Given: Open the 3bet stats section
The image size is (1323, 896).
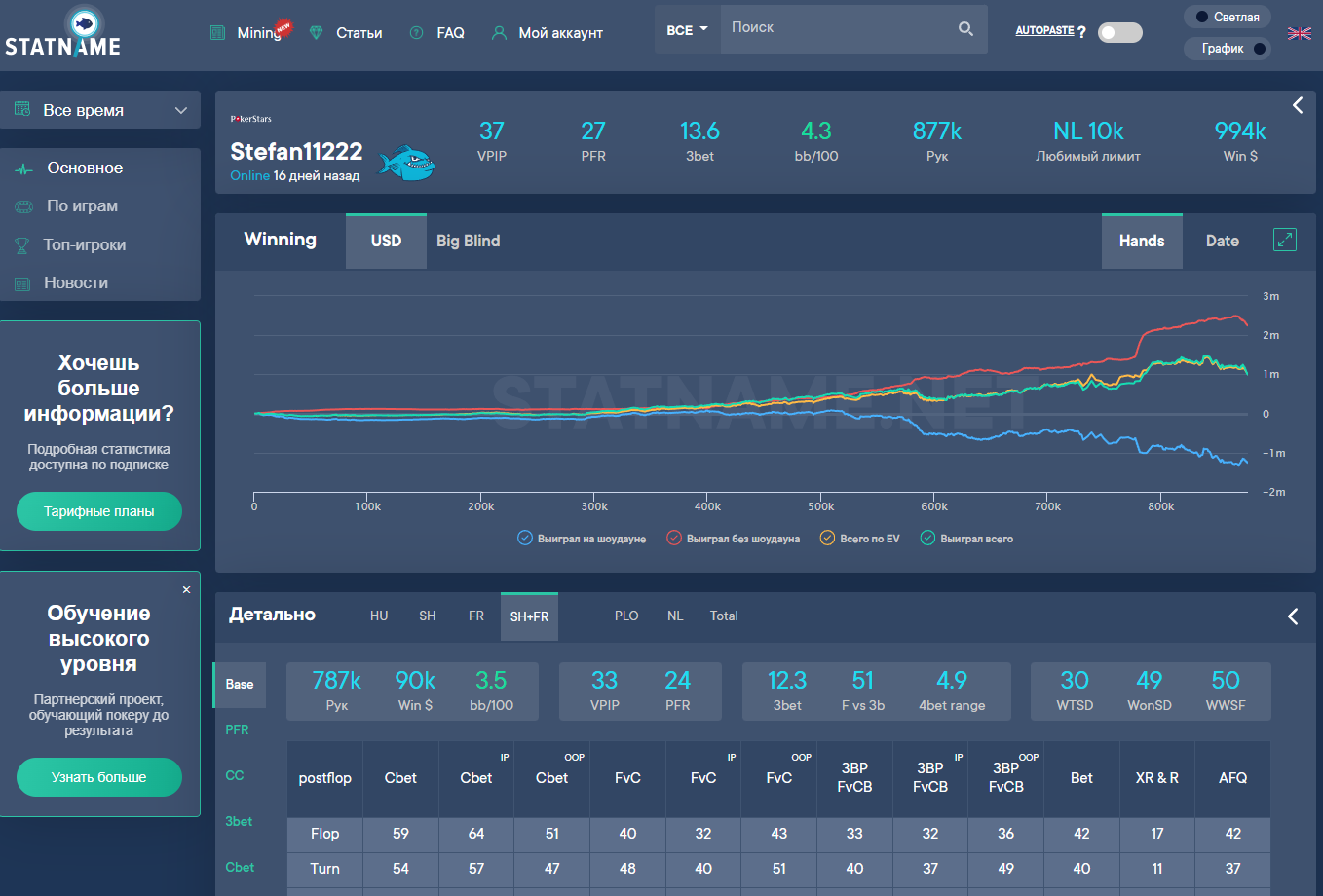Looking at the screenshot, I should click(239, 821).
